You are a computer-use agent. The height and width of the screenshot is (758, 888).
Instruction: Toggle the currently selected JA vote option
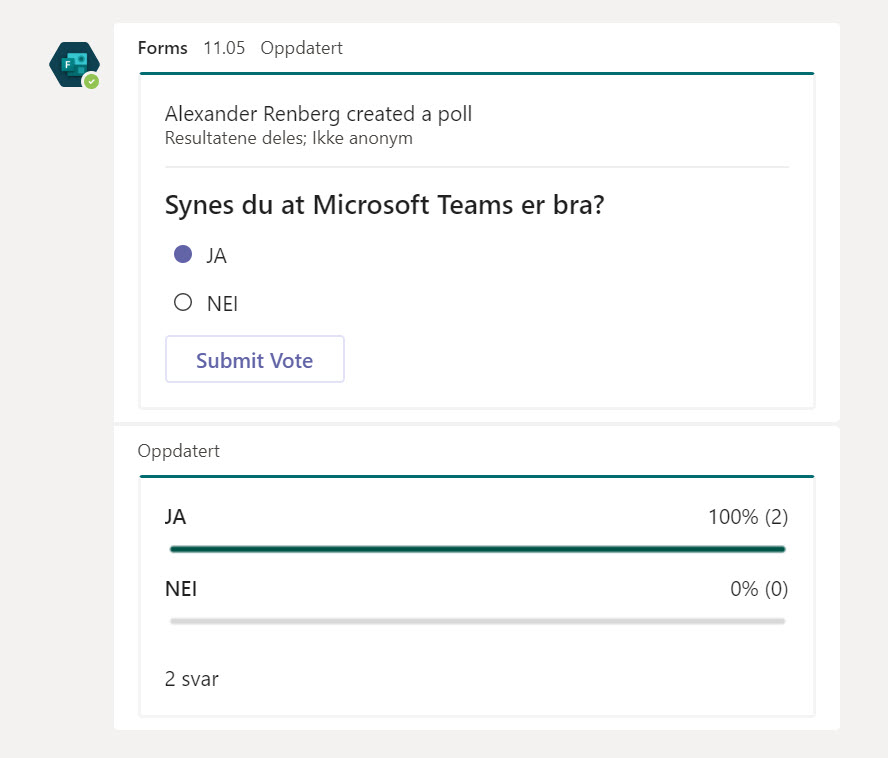pos(181,254)
